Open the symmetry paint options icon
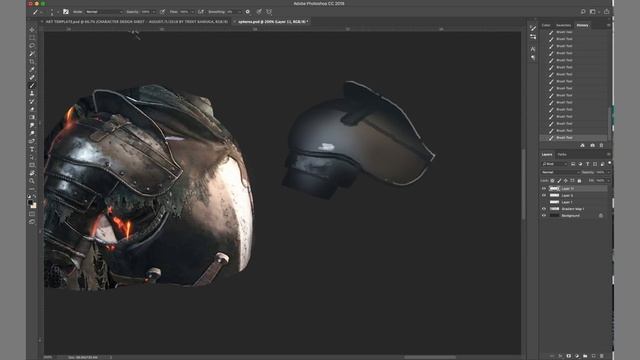This screenshot has width=640, height=360. click(x=269, y=12)
